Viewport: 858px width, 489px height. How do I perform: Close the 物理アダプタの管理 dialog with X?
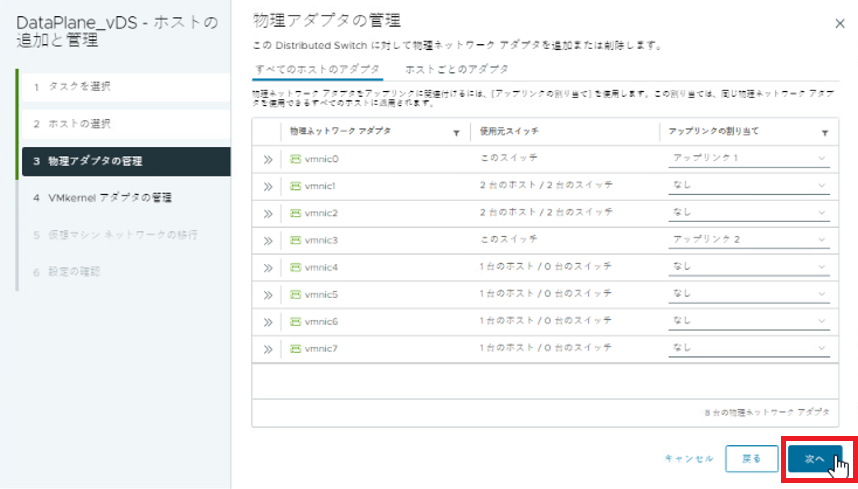(838, 22)
